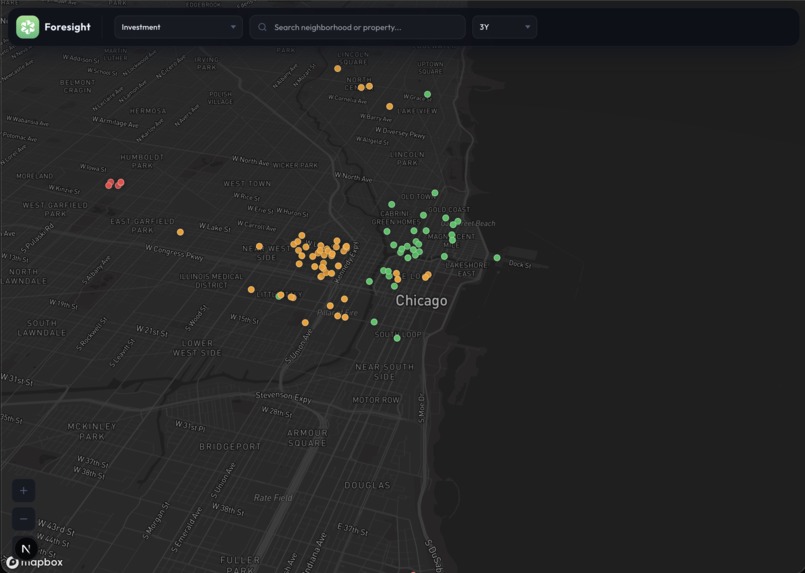Click the Stevenson Expy road label
Screen dimensions: 805x573
tap(283, 396)
